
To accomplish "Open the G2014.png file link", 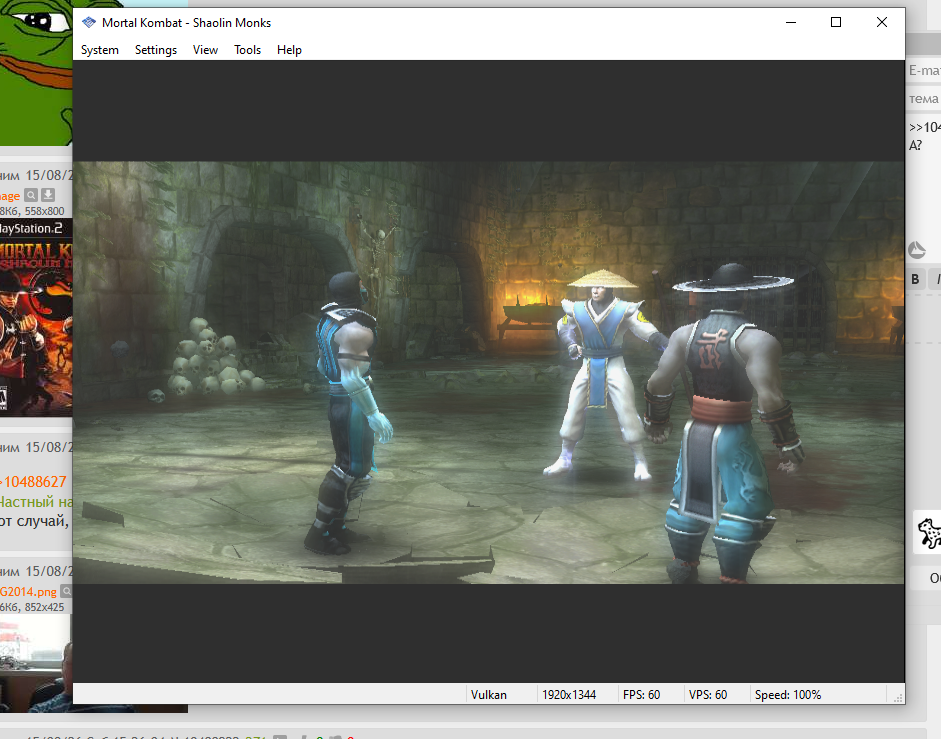I will coord(29,592).
